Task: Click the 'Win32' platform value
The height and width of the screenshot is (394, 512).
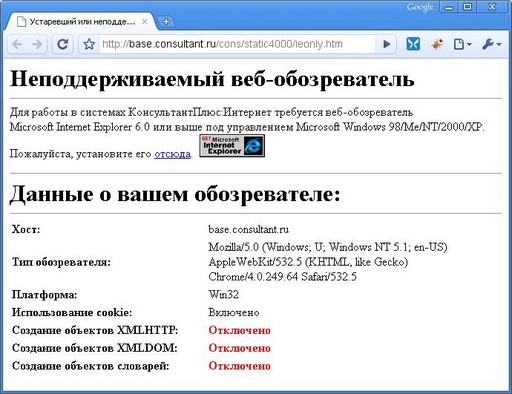Action: [x=223, y=295]
